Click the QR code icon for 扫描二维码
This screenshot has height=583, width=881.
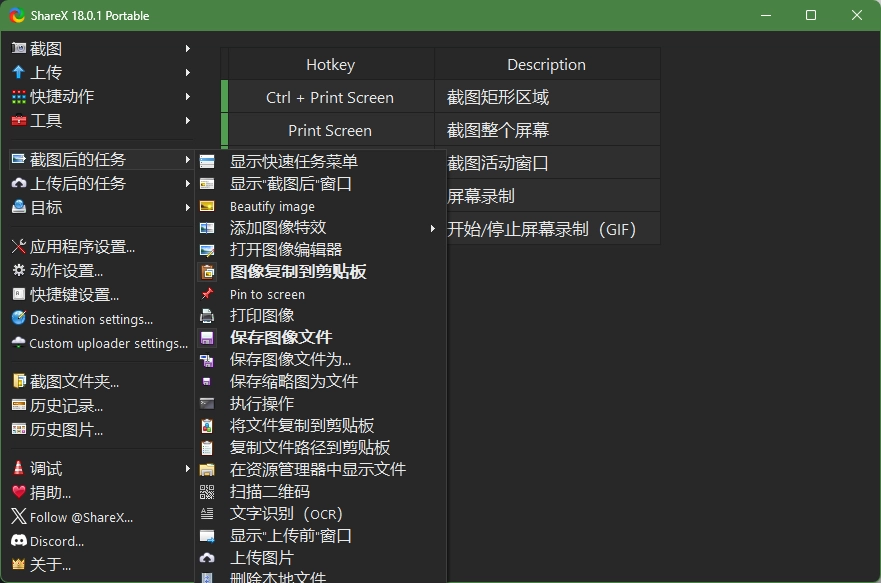[207, 492]
